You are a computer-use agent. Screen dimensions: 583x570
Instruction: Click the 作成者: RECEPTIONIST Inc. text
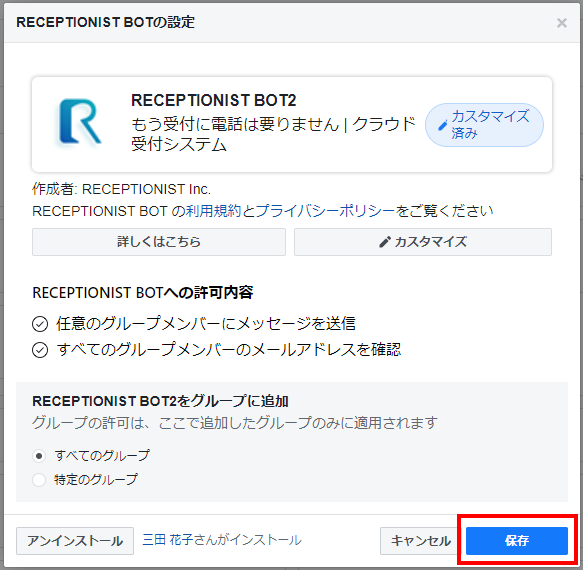tap(121, 189)
